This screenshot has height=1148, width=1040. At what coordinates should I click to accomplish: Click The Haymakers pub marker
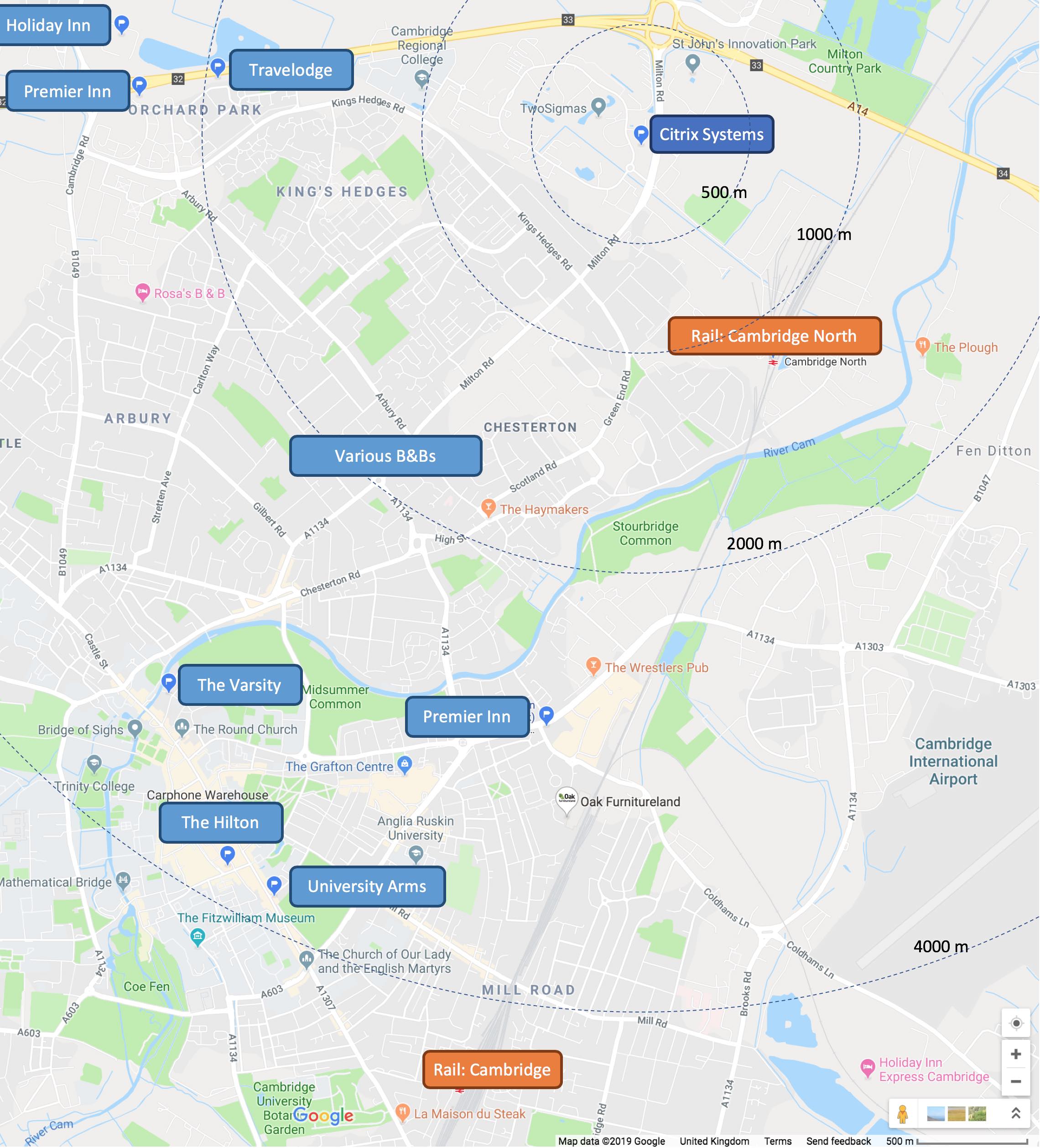pyautogui.click(x=488, y=508)
